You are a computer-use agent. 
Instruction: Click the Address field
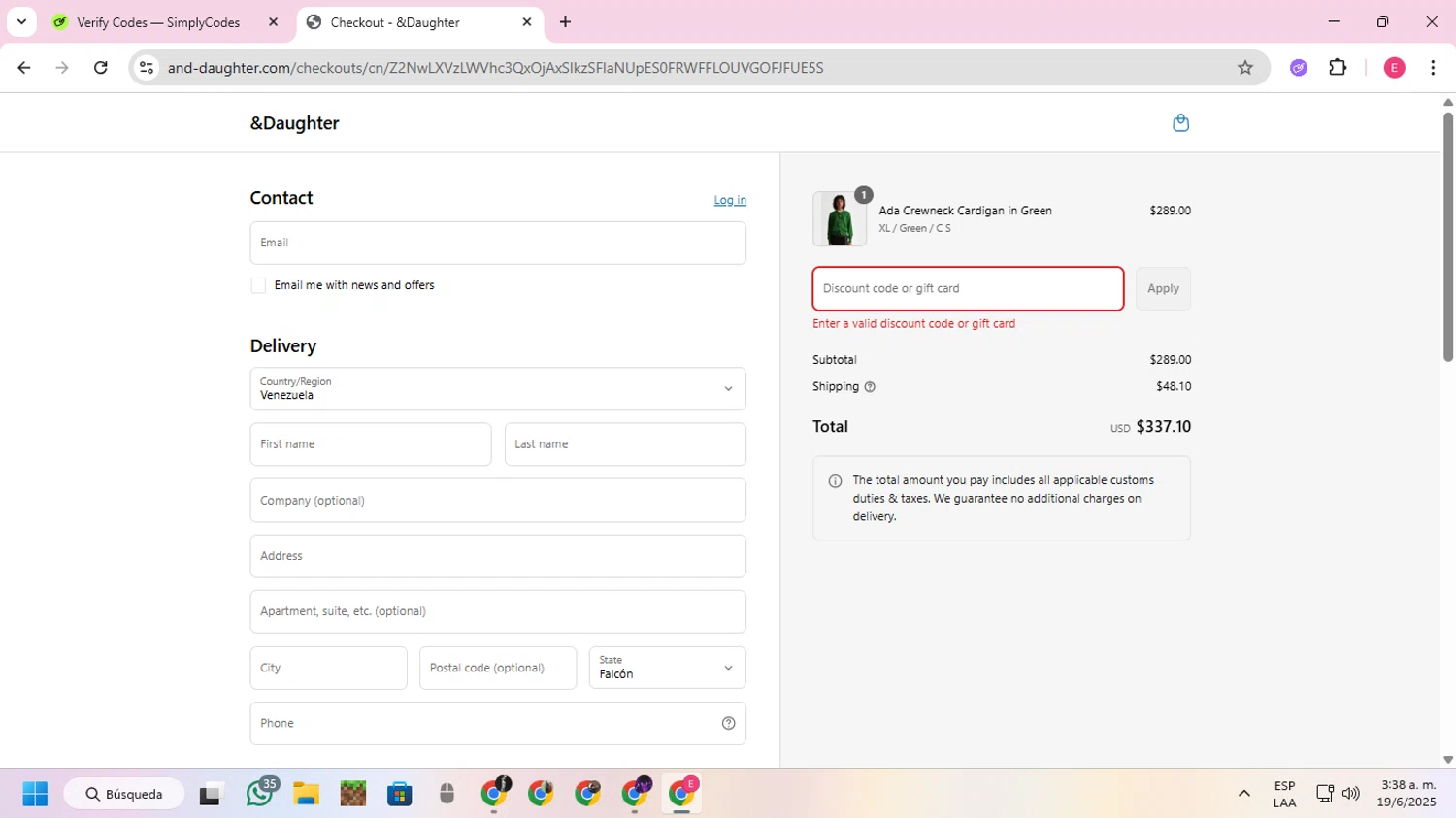click(498, 556)
